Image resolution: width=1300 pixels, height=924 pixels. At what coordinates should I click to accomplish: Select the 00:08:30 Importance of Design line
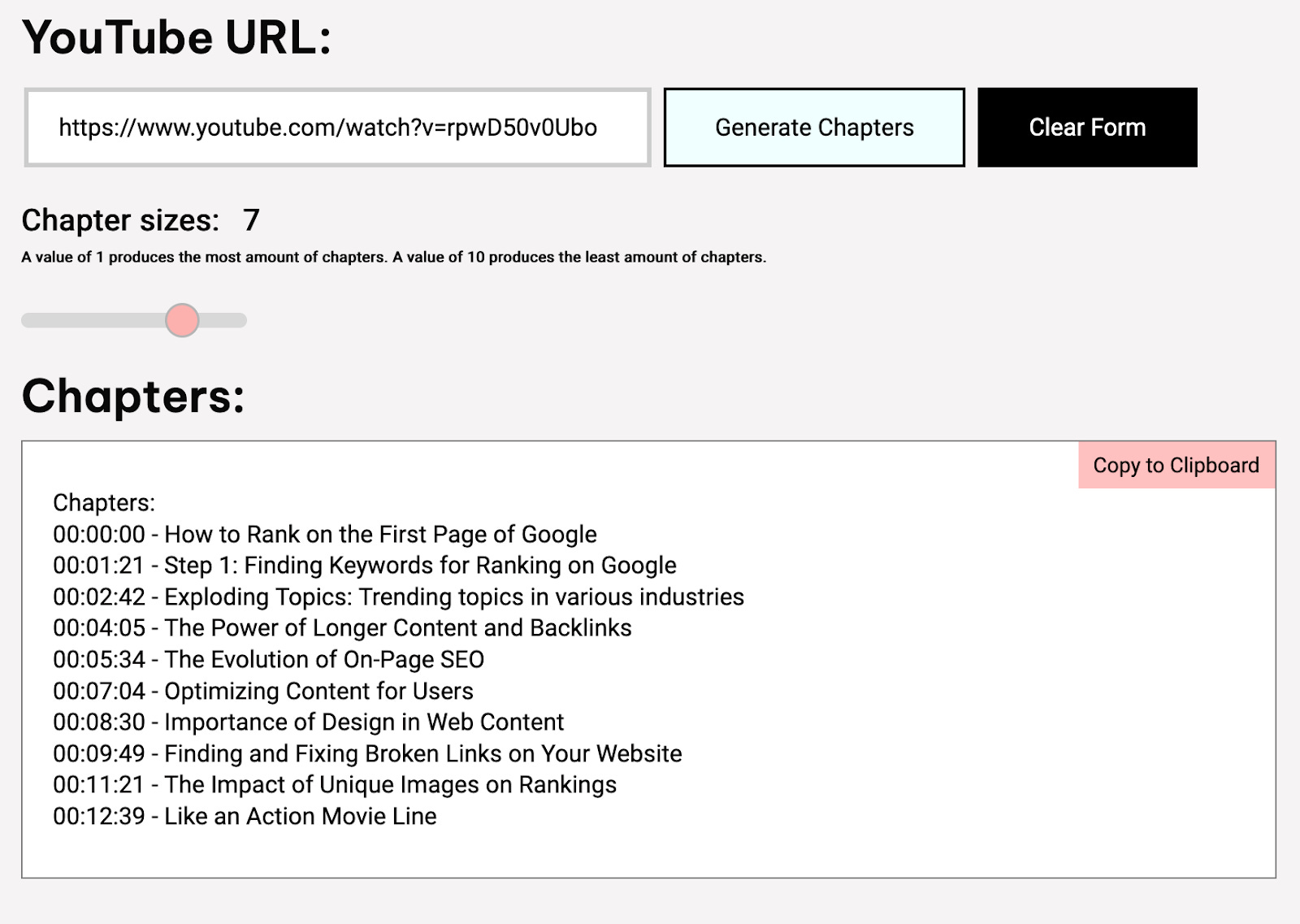point(309,722)
